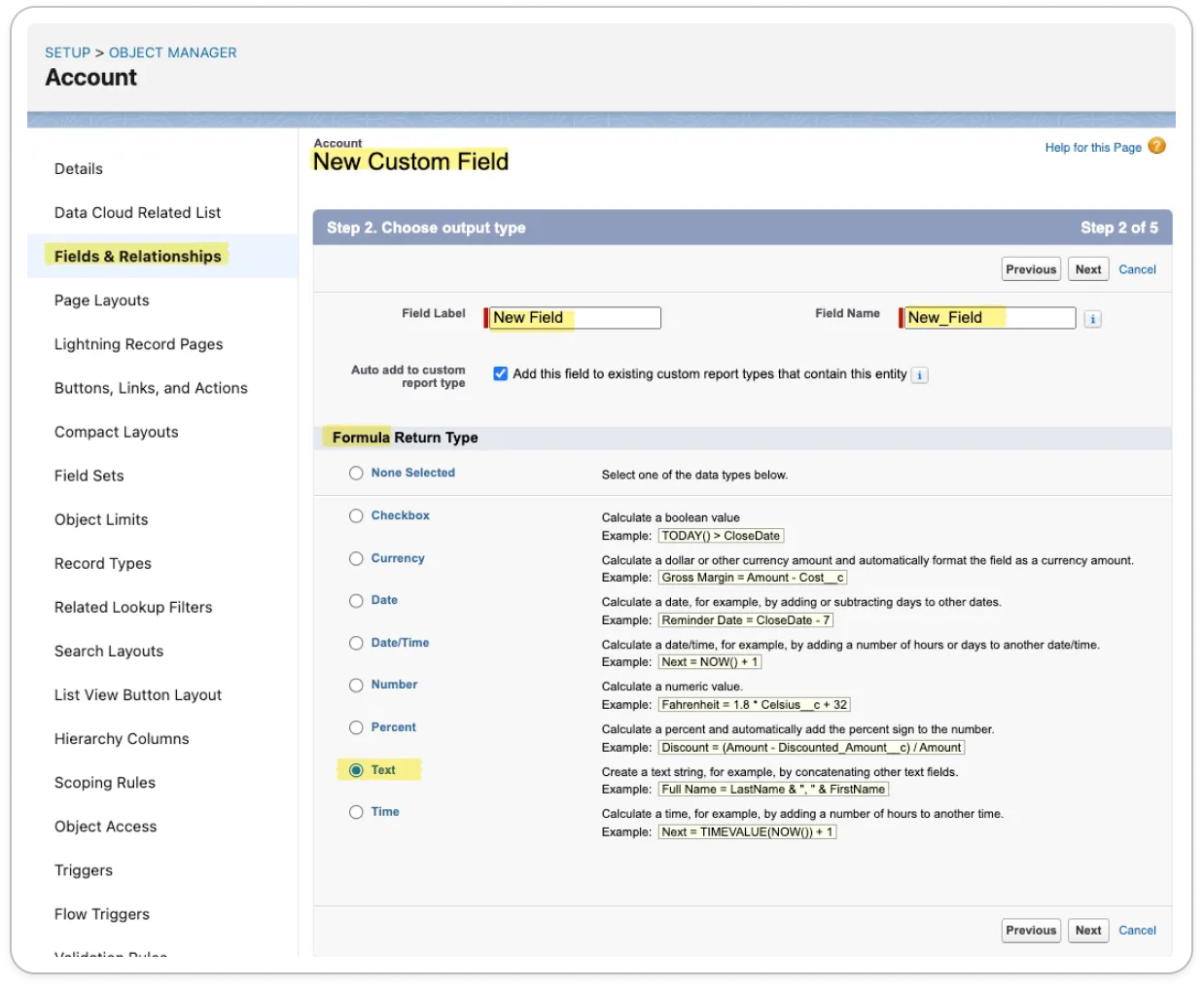Image resolution: width=1204 pixels, height=988 pixels.
Task: Click the 'Reminder Date = CloseDate - 7' example
Action: pos(746,620)
